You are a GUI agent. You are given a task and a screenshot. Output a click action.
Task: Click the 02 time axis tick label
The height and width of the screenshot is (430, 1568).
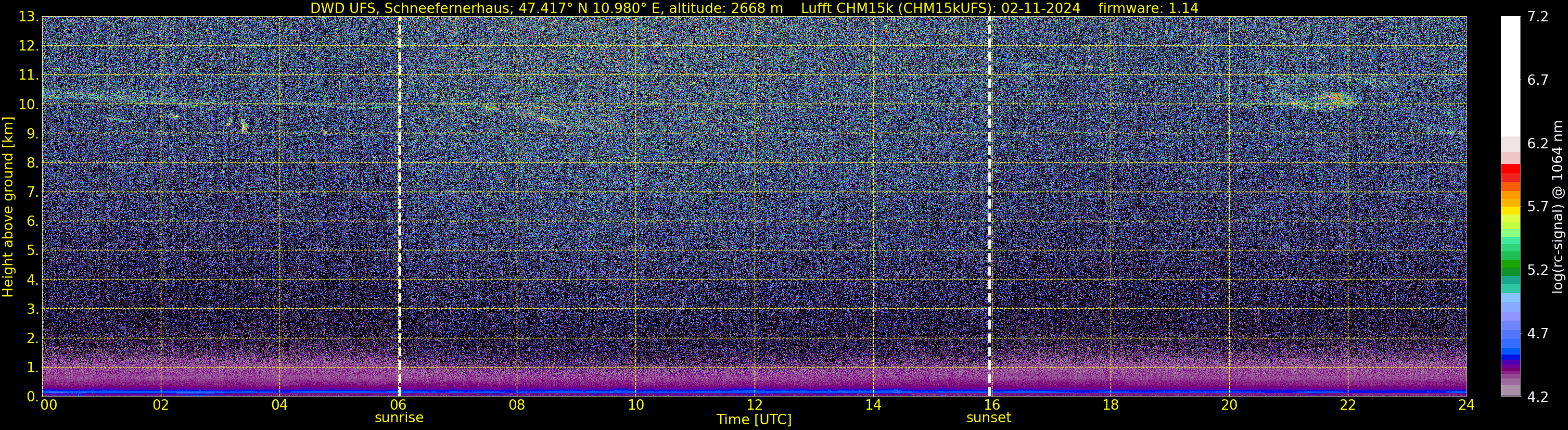click(x=160, y=406)
